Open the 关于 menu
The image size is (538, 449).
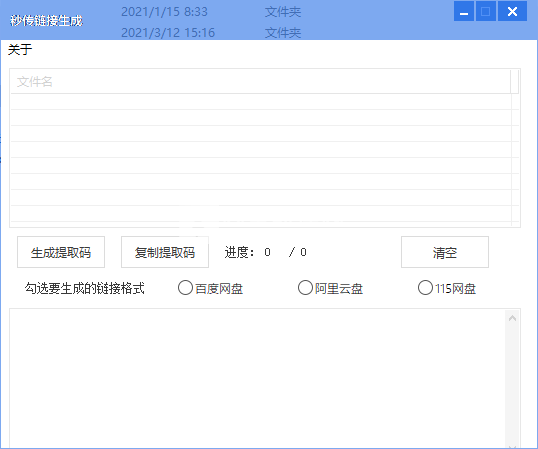[x=20, y=50]
